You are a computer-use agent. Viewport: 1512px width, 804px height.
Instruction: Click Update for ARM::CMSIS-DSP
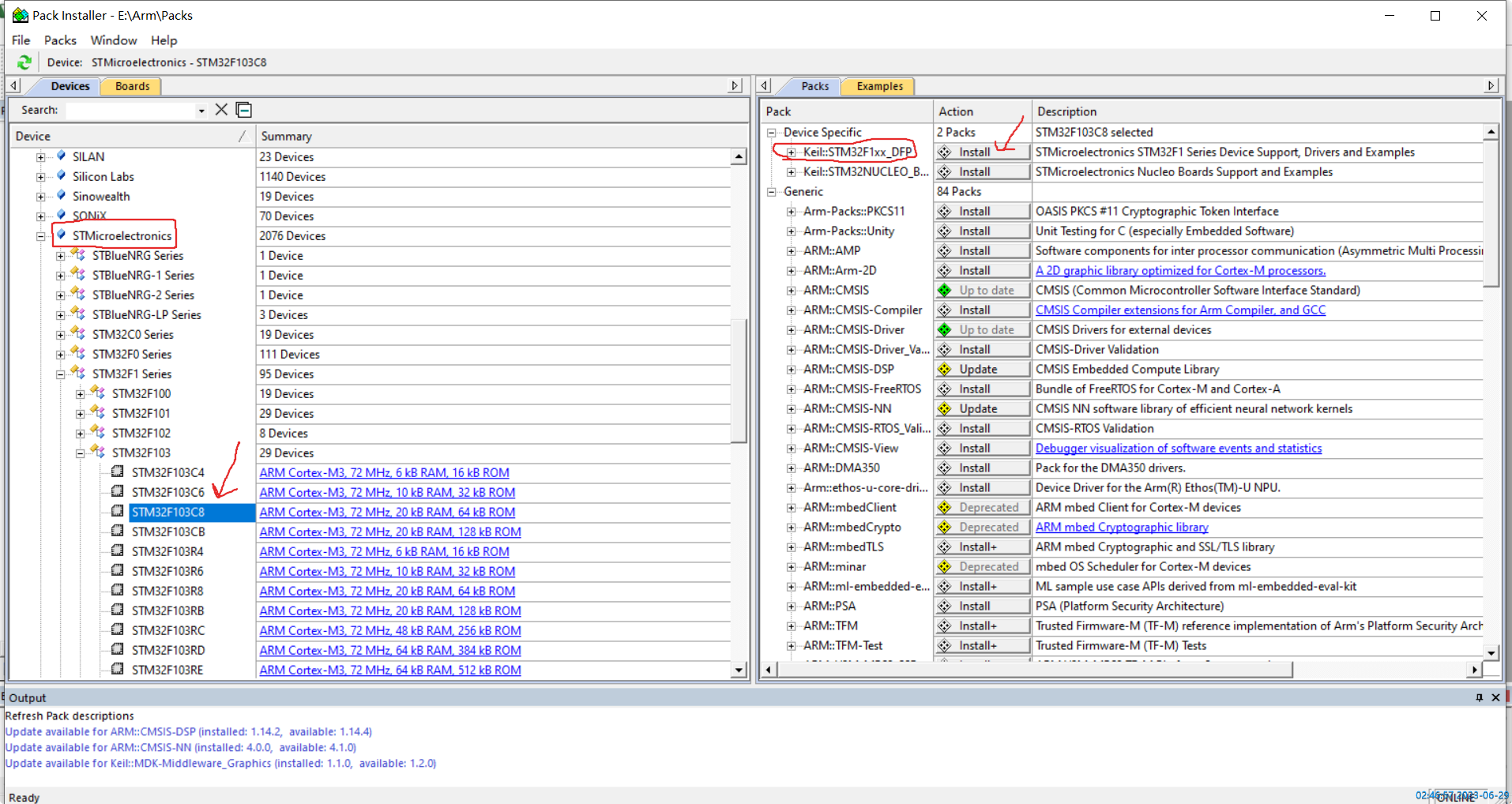tap(983, 370)
